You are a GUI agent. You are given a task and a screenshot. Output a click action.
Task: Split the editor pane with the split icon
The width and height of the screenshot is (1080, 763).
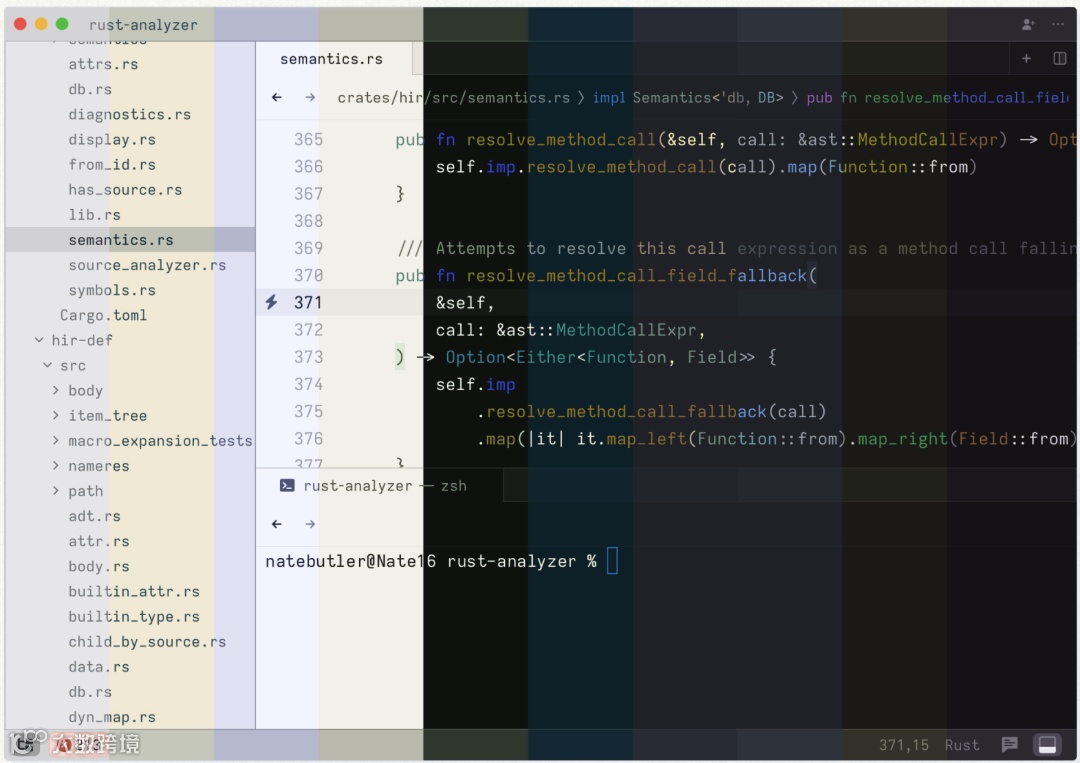click(x=1060, y=59)
